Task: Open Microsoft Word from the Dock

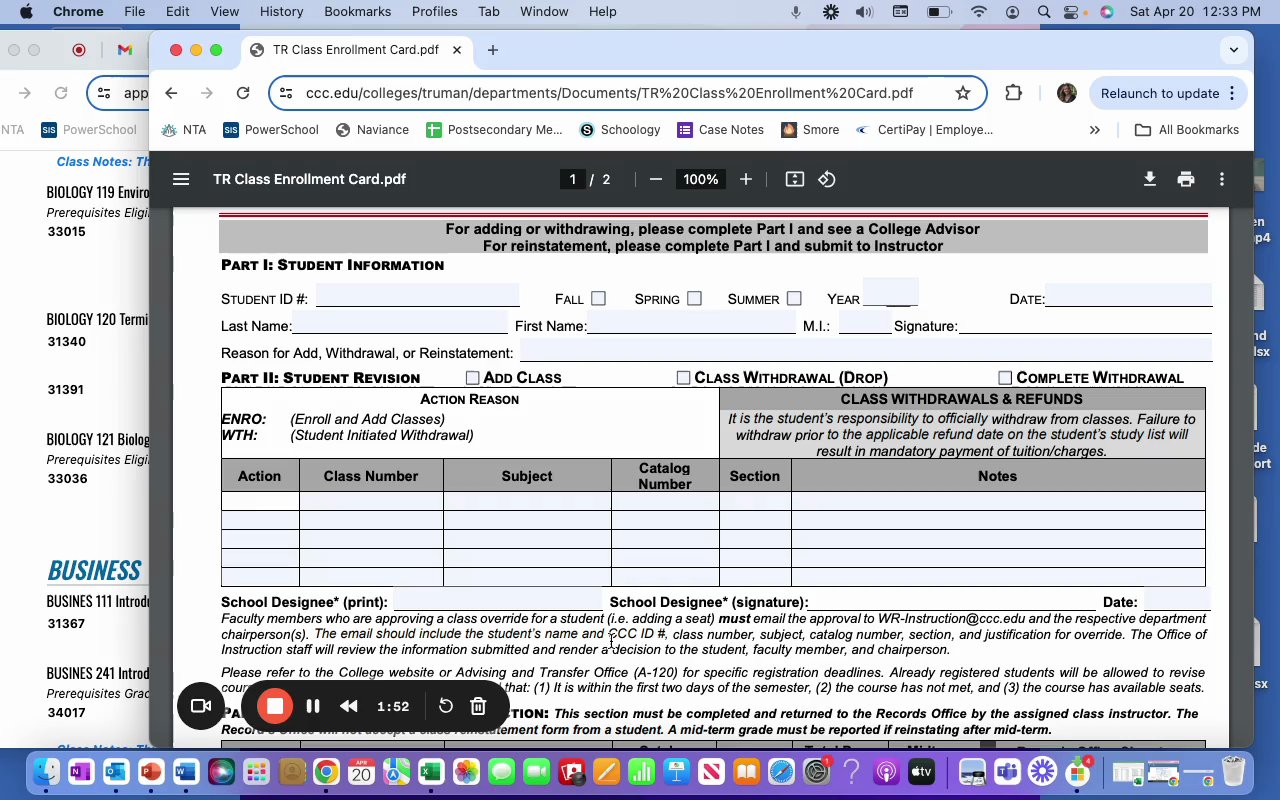Action: point(186,772)
